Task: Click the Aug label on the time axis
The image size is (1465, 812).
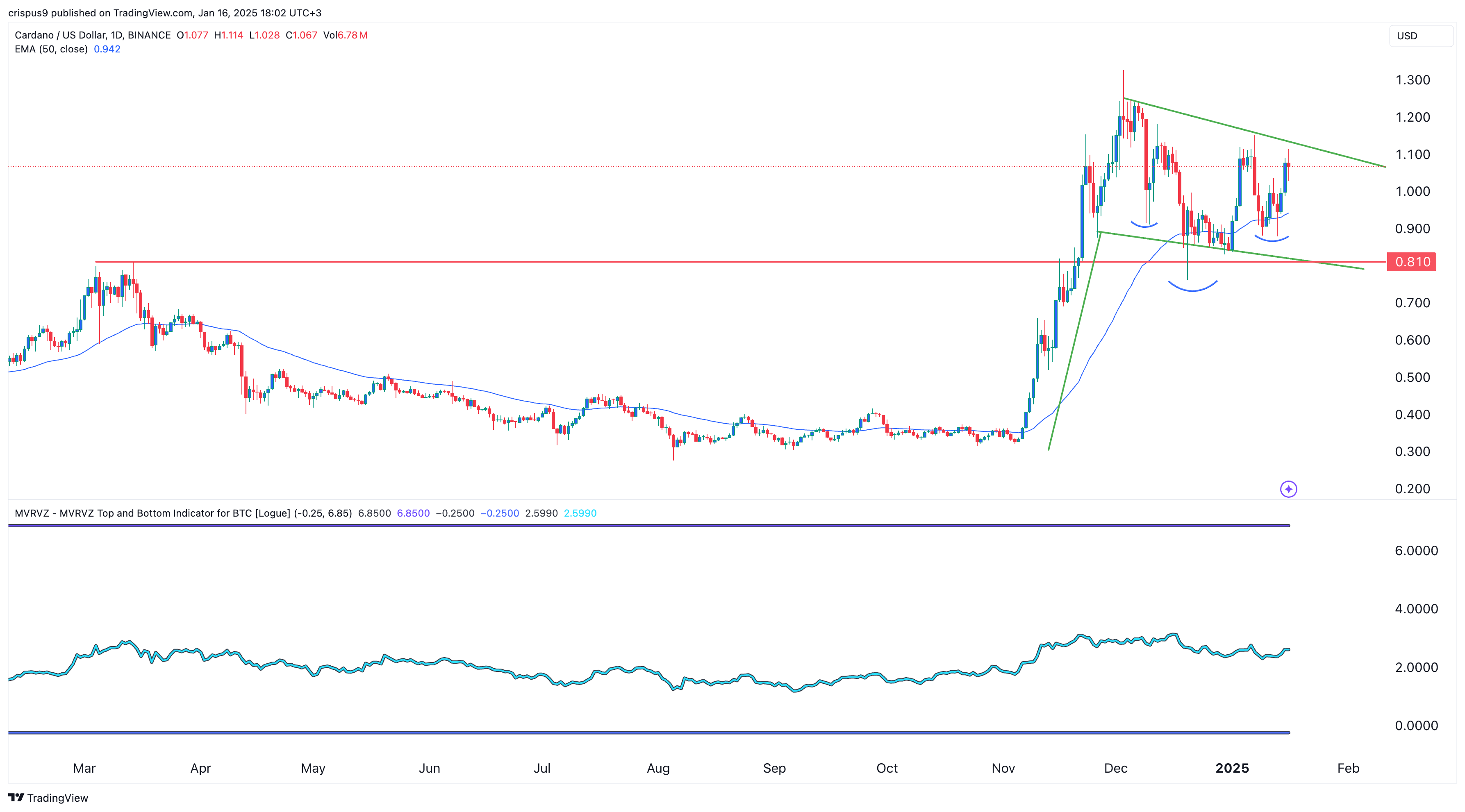Action: coord(658,768)
